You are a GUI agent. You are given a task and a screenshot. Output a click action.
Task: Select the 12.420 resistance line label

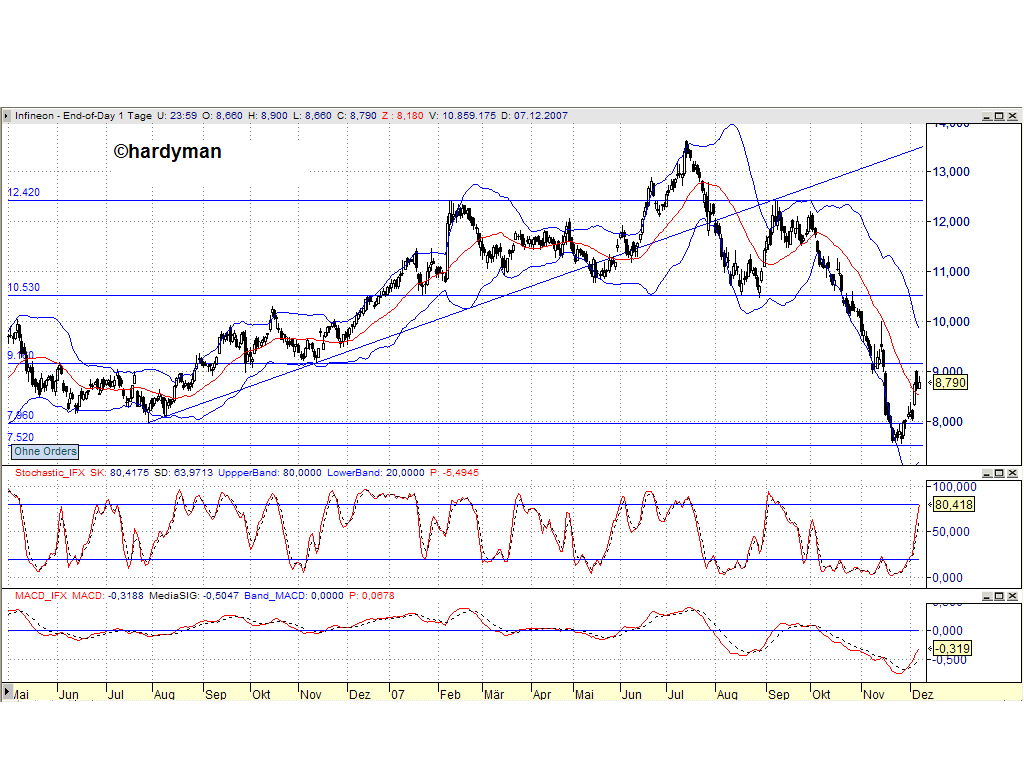pos(22,191)
